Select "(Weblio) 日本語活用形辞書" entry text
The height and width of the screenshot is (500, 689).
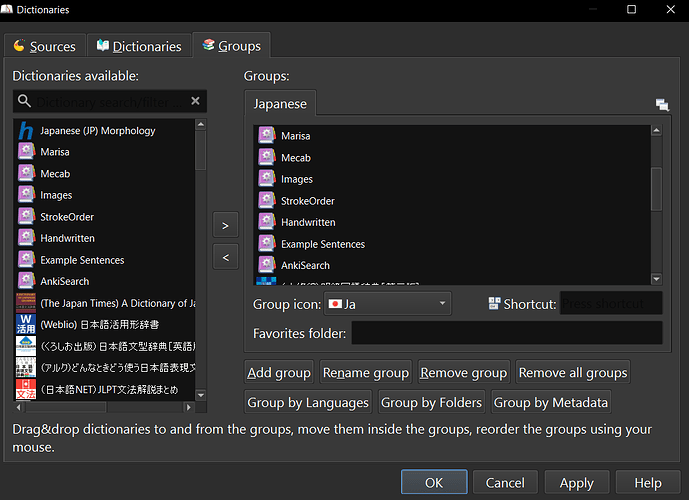[x=100, y=324]
